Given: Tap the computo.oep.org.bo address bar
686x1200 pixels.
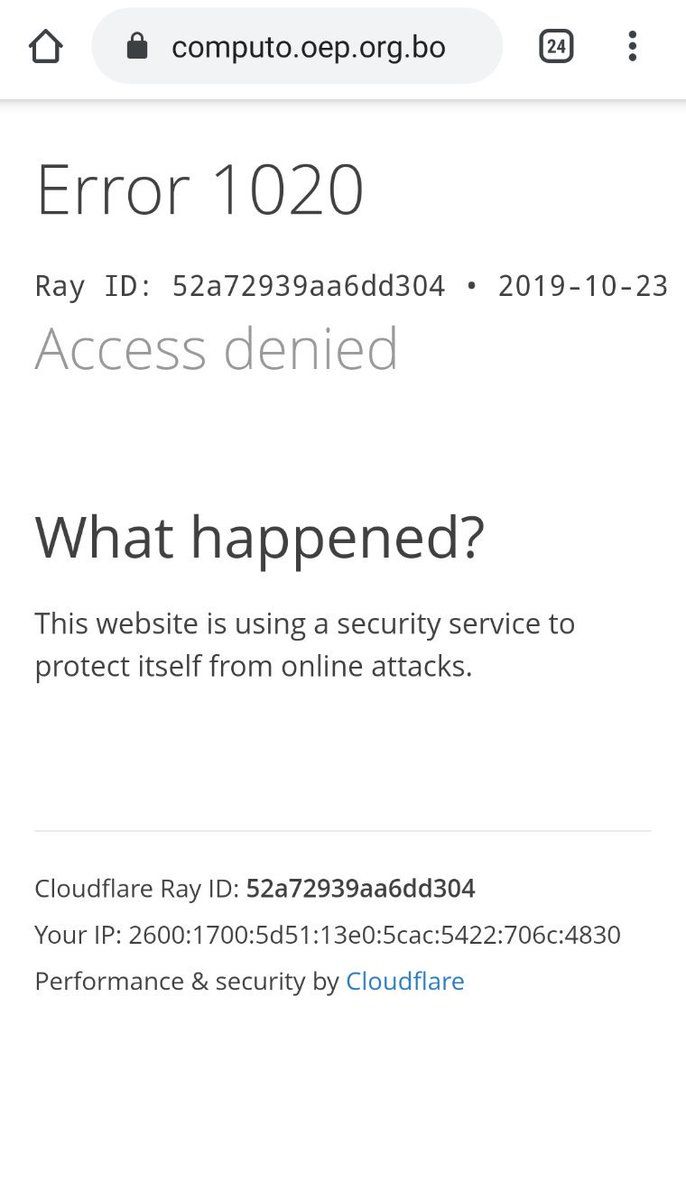Looking at the screenshot, I should (x=297, y=46).
